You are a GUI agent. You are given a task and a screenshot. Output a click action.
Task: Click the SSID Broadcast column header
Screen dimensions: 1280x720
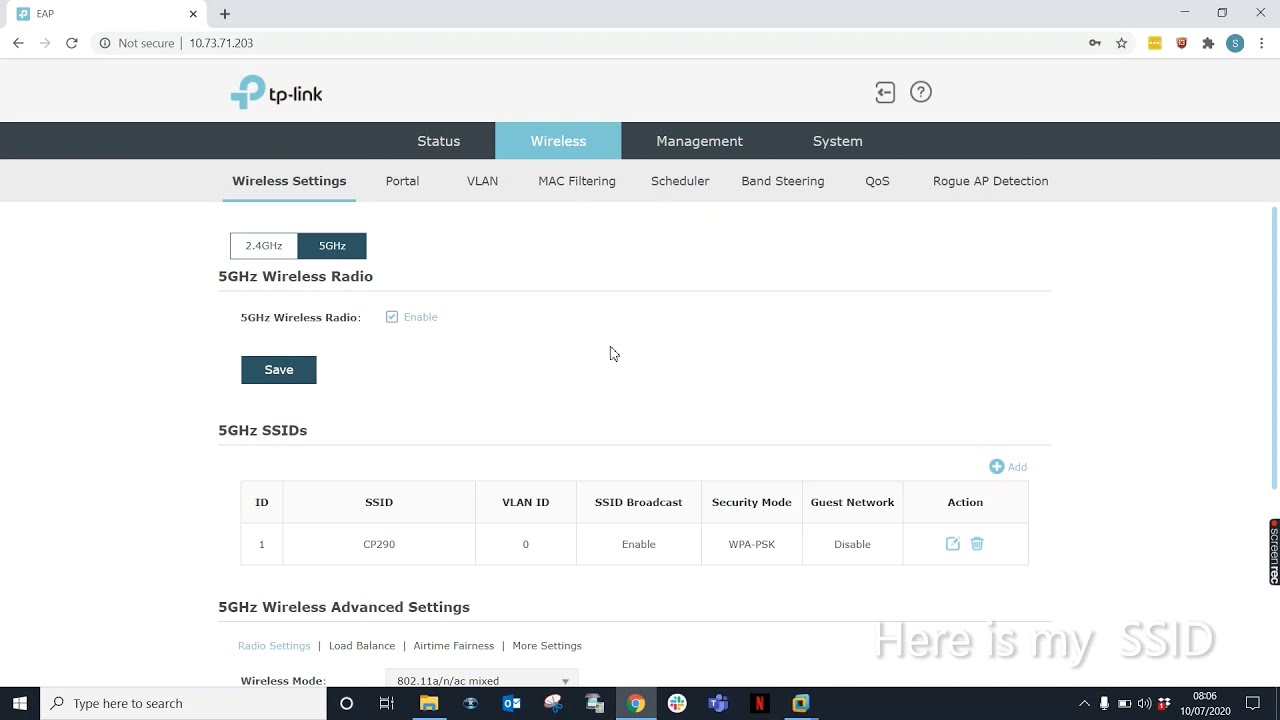[x=639, y=502]
